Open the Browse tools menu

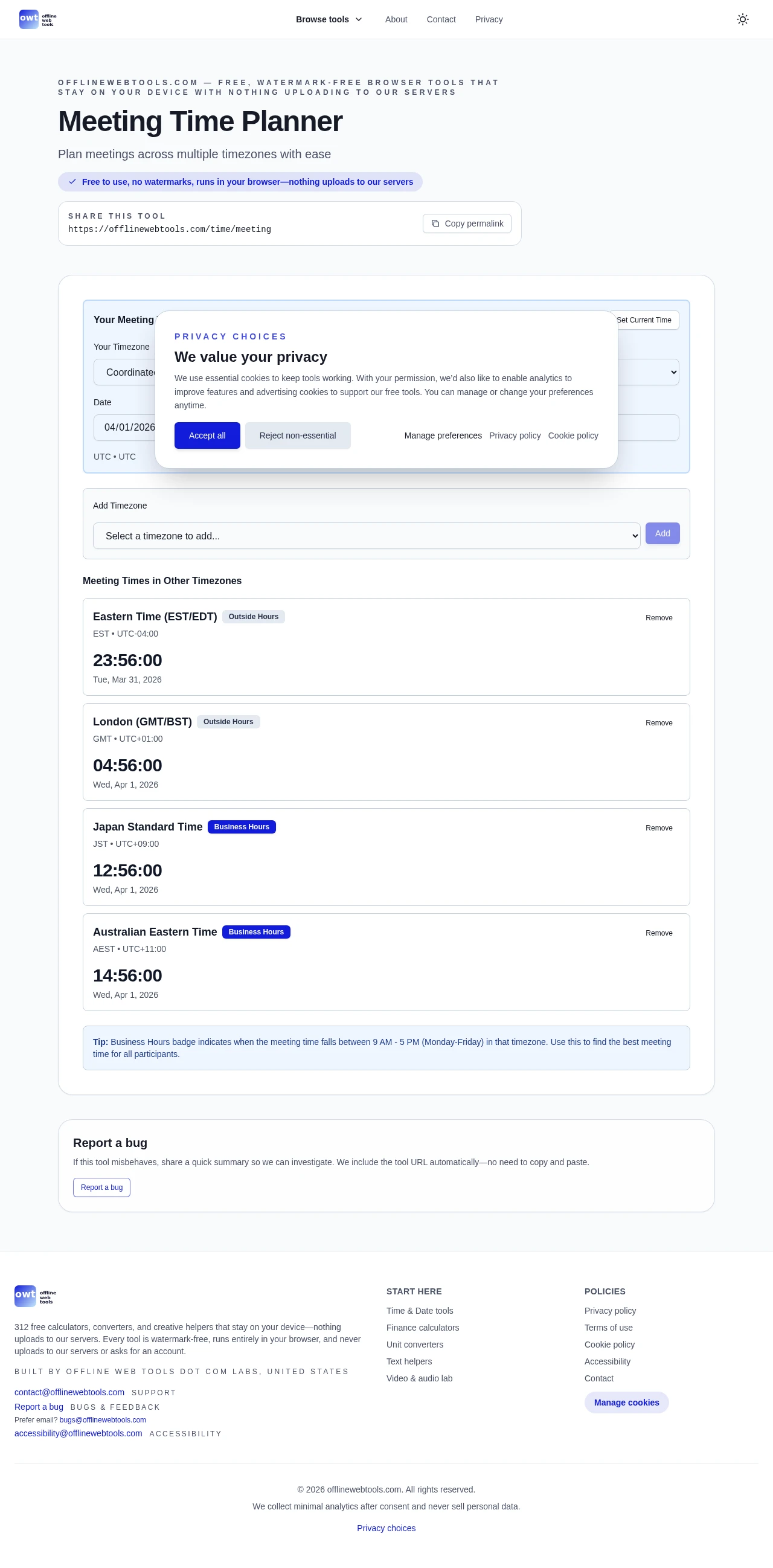(x=329, y=19)
